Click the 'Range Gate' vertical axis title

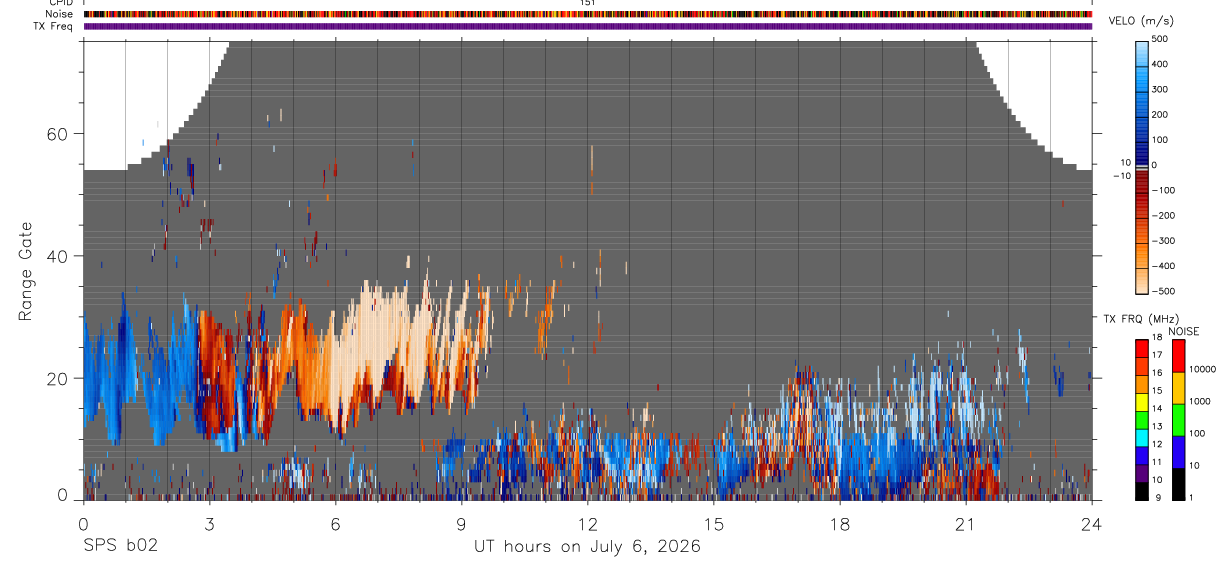[x=24, y=272]
